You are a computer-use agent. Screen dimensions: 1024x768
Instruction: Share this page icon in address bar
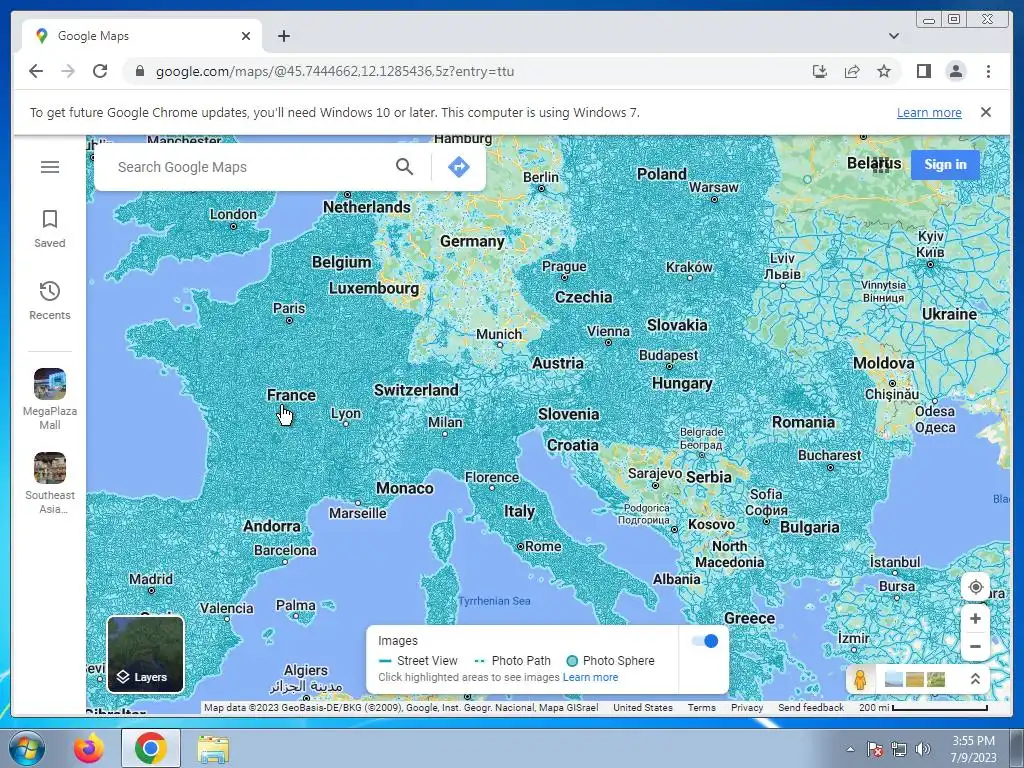(852, 71)
